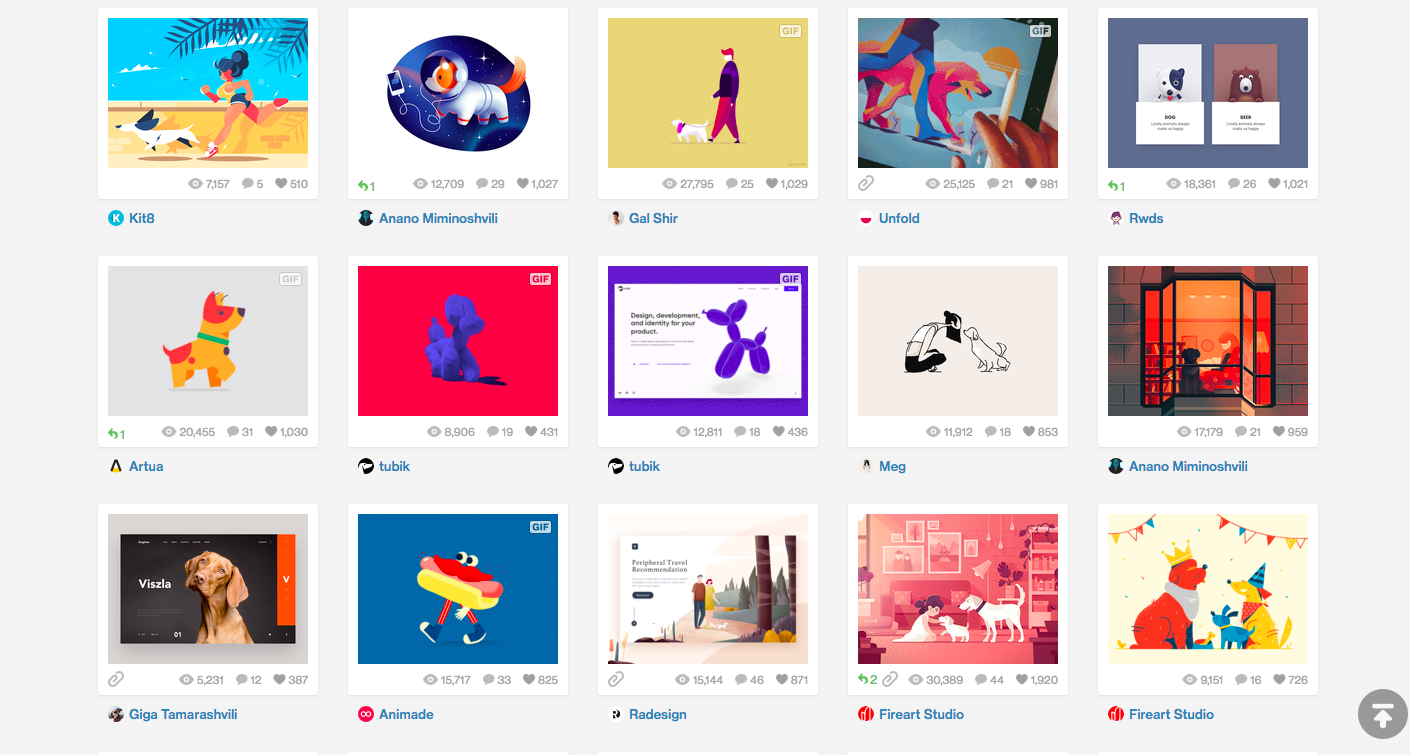The width and height of the screenshot is (1410, 755).
Task: Click green rebound icon on Artua shot
Action: coord(113,433)
